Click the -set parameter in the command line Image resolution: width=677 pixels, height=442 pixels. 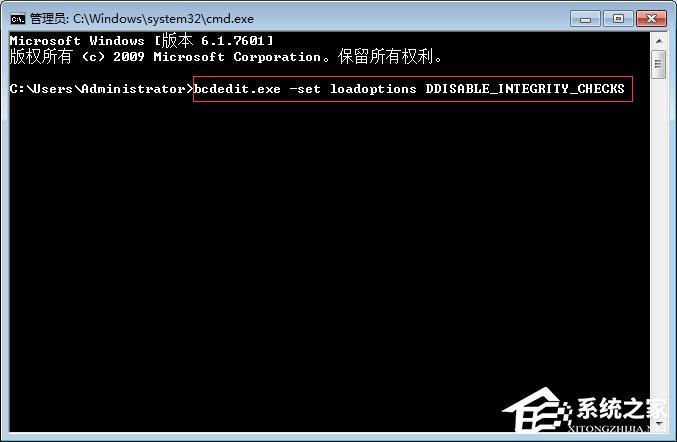tap(305, 89)
